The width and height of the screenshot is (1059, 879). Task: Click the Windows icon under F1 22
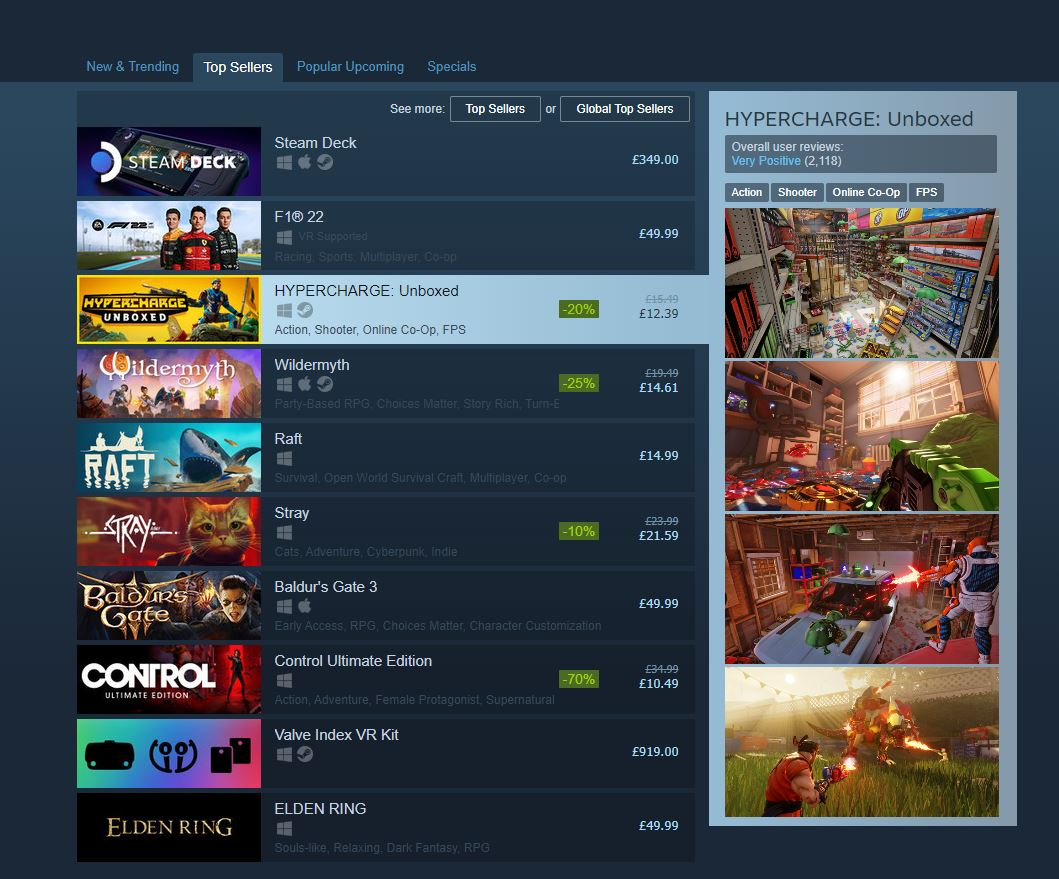[284, 236]
